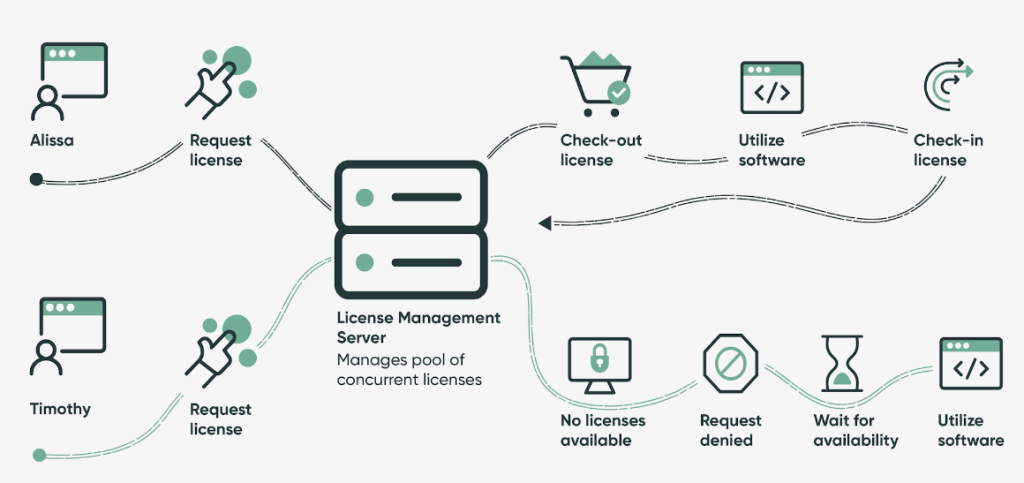Click the circular arrow Check-in license icon
1024x483 pixels.
[x=945, y=87]
